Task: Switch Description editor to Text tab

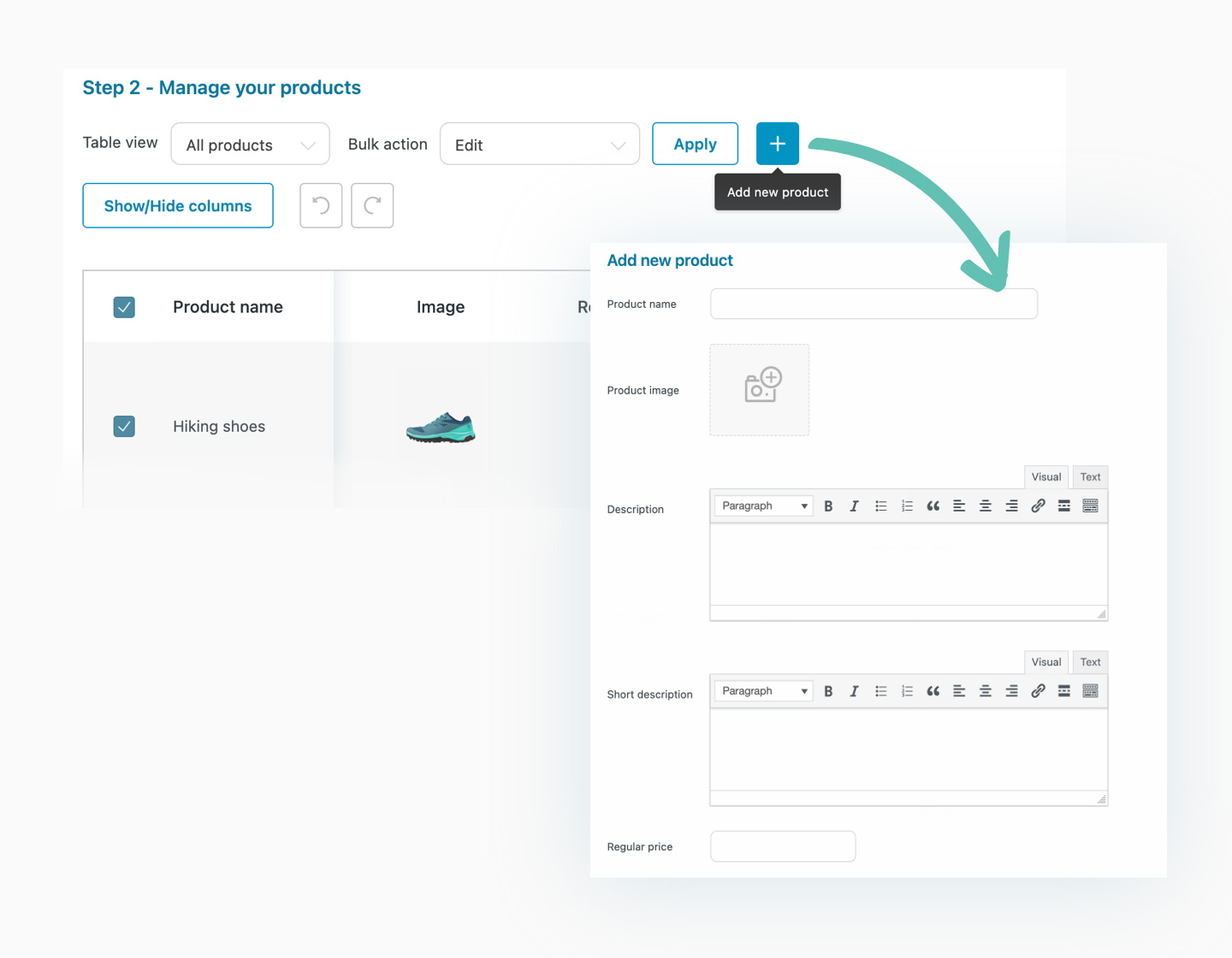Action: tap(1090, 477)
